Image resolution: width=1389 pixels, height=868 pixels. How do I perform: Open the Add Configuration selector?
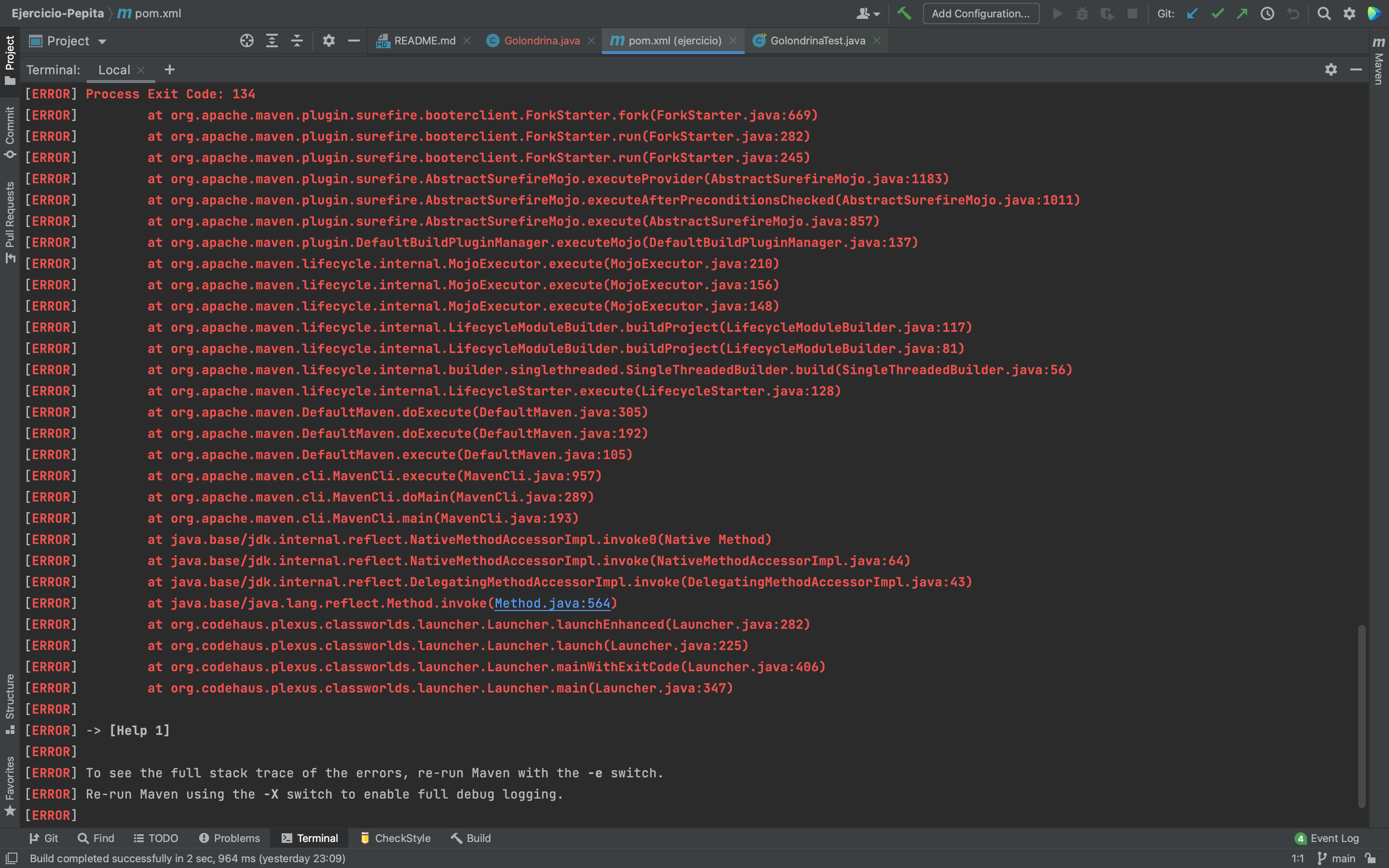coord(980,13)
